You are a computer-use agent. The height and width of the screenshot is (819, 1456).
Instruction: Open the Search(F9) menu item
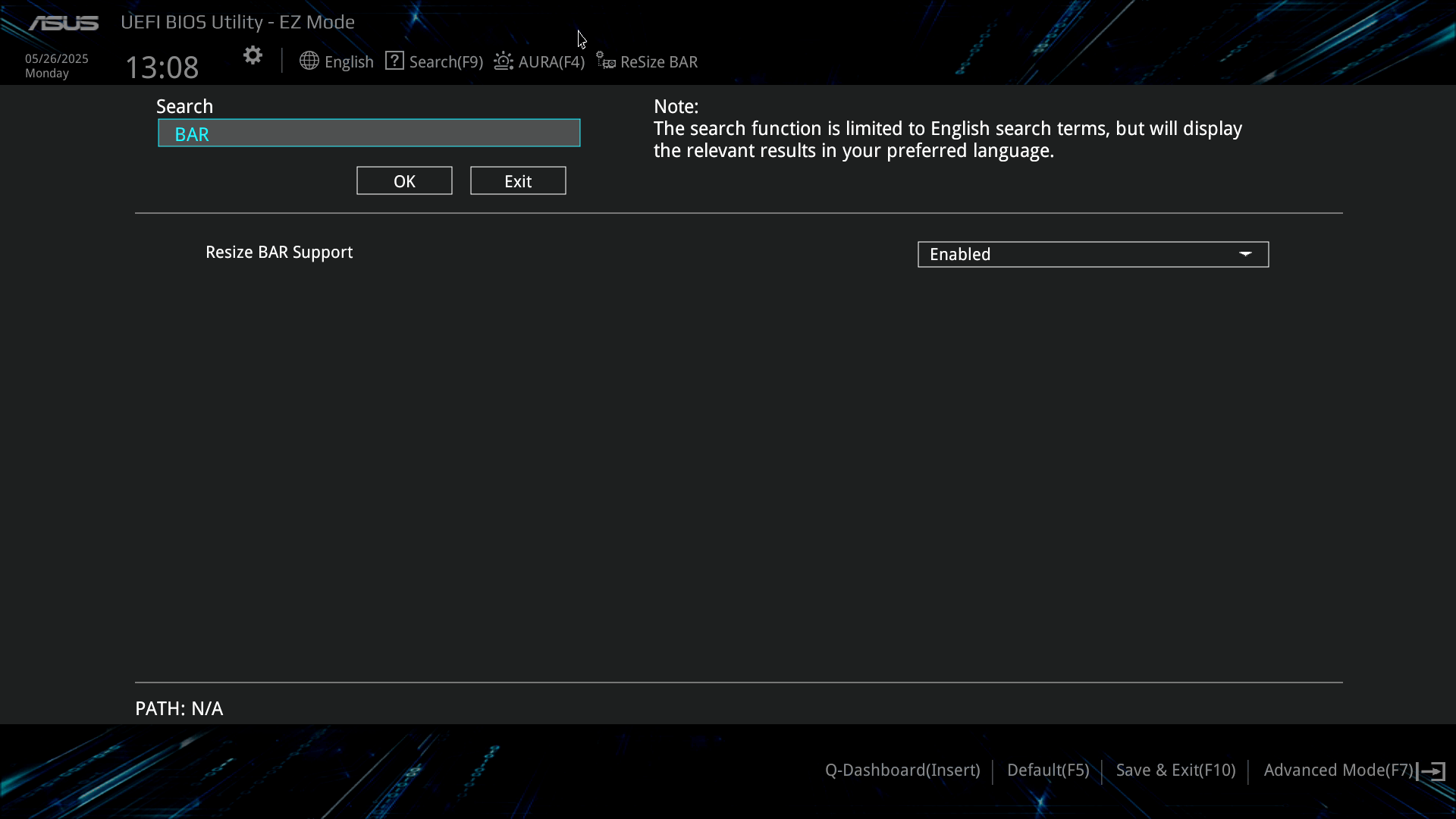click(446, 62)
